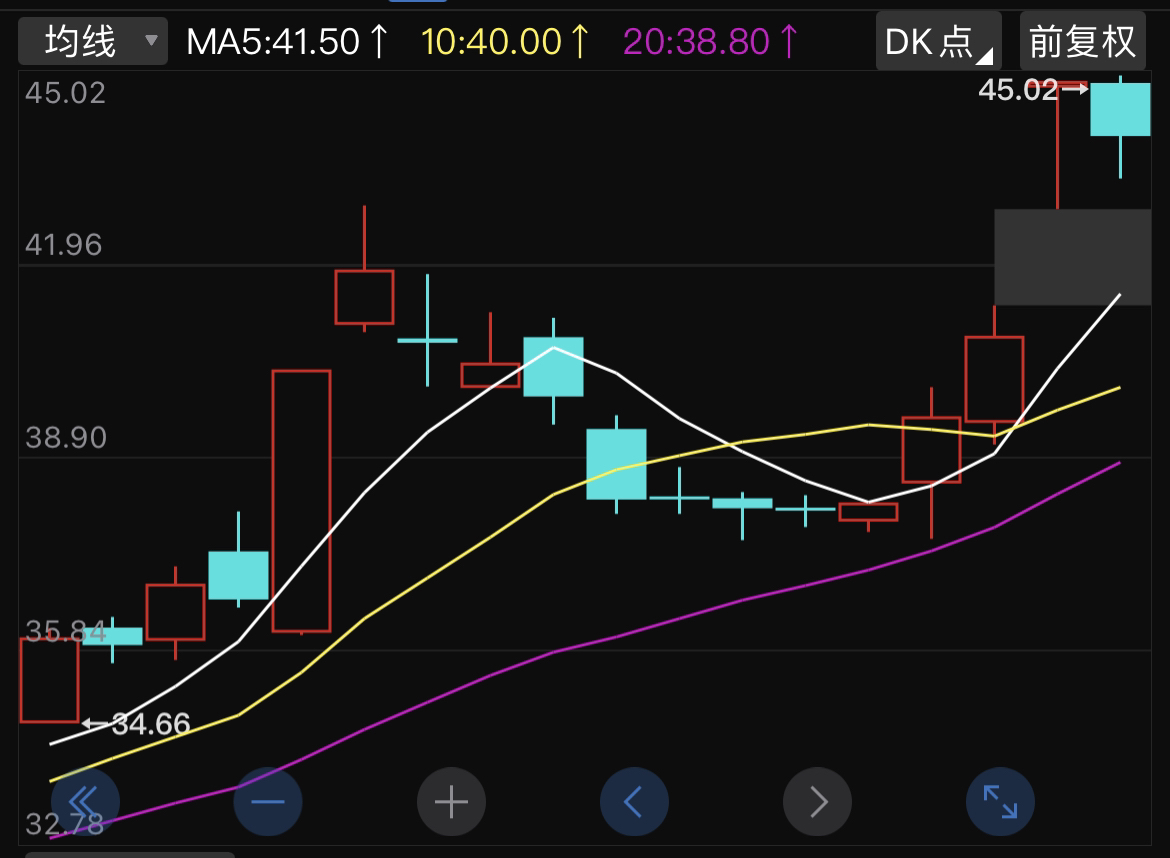Click the 32.78 price axis label

click(x=64, y=824)
